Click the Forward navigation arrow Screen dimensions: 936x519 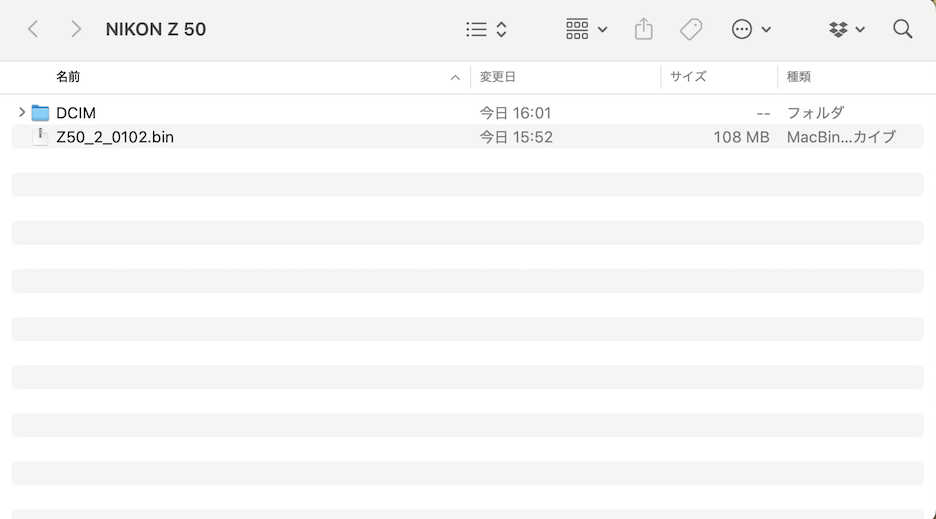tap(76, 29)
